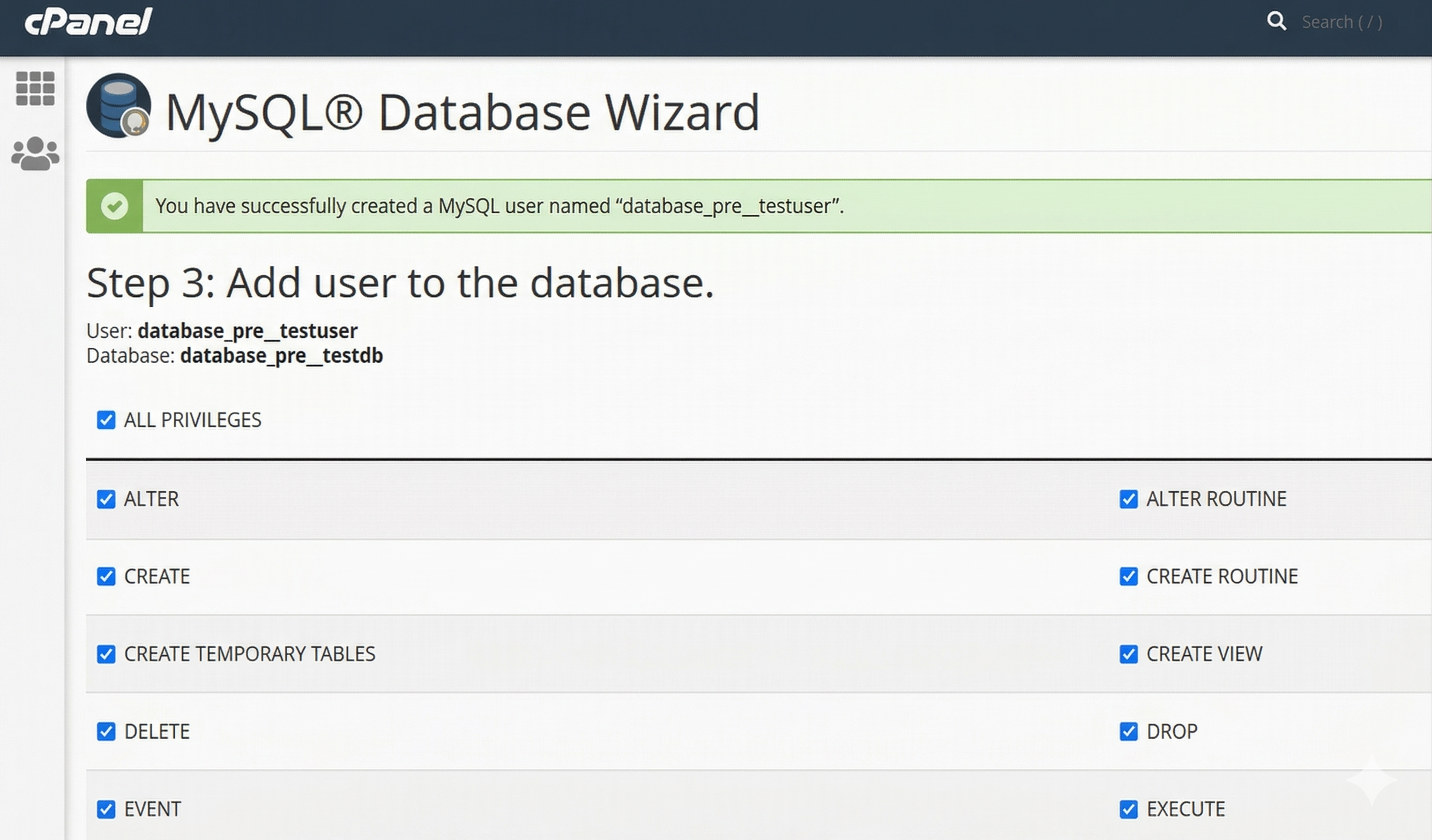This screenshot has width=1432, height=840.
Task: Uncheck the ALTER ROUTINE privilege
Action: coord(1129,499)
